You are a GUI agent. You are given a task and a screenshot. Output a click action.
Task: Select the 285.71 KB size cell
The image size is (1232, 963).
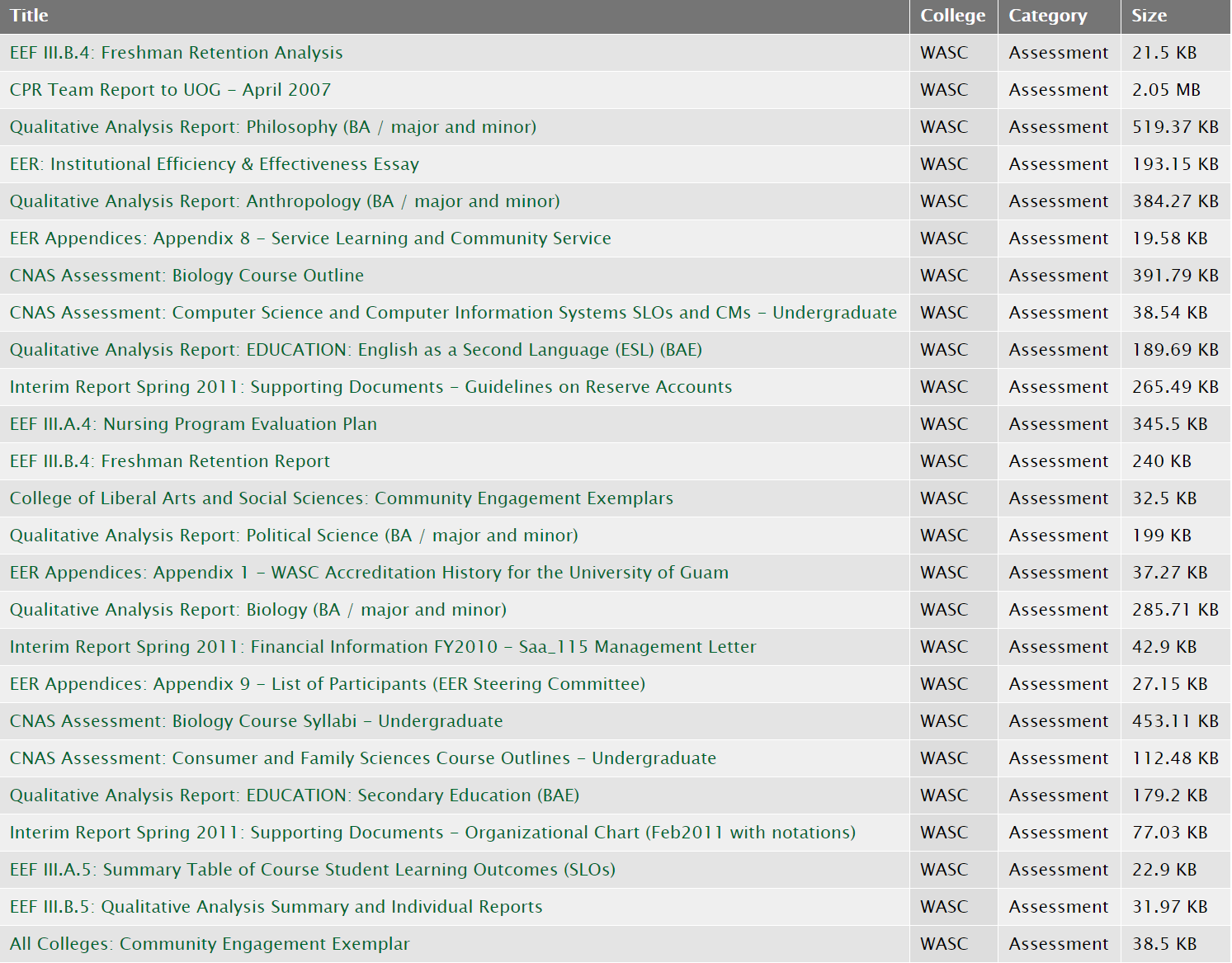1175,610
